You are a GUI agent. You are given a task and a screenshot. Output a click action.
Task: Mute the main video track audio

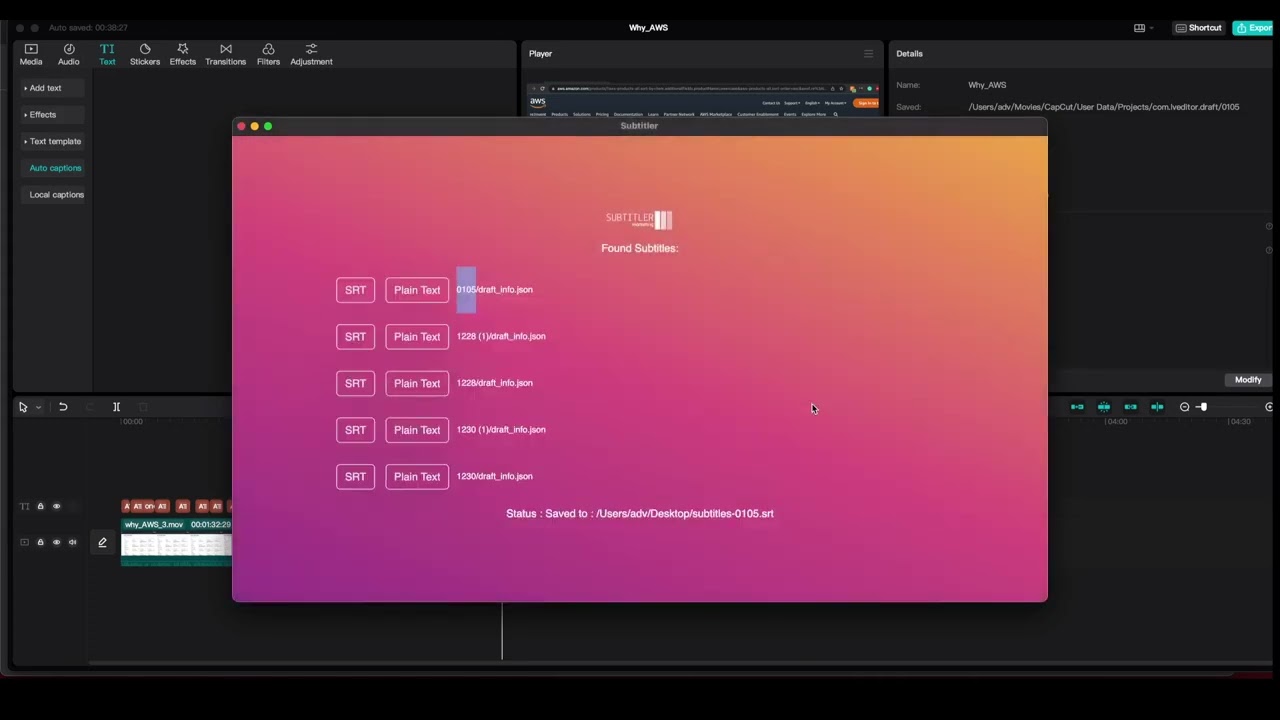pos(72,542)
